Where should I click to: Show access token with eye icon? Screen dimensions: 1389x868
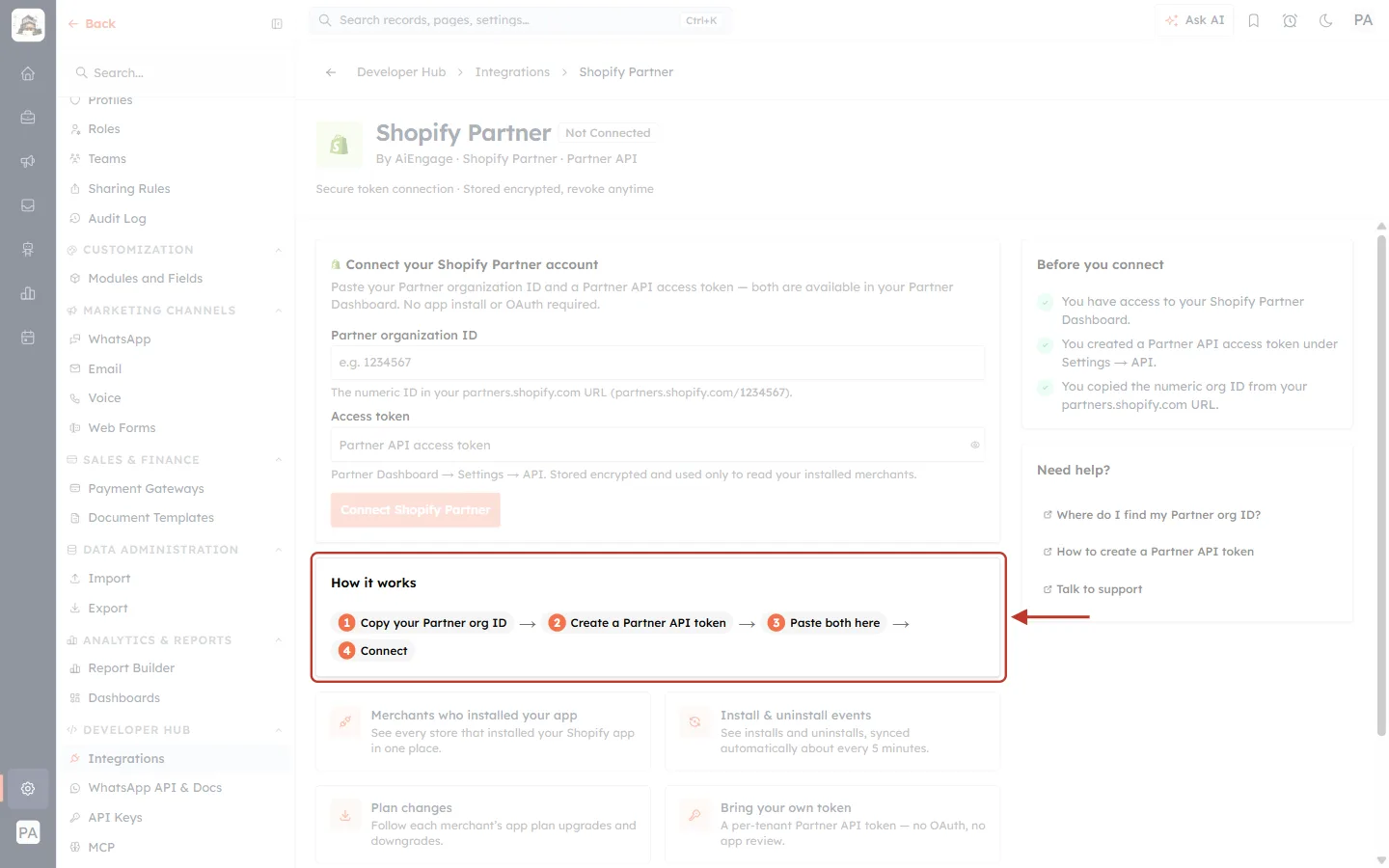974,445
